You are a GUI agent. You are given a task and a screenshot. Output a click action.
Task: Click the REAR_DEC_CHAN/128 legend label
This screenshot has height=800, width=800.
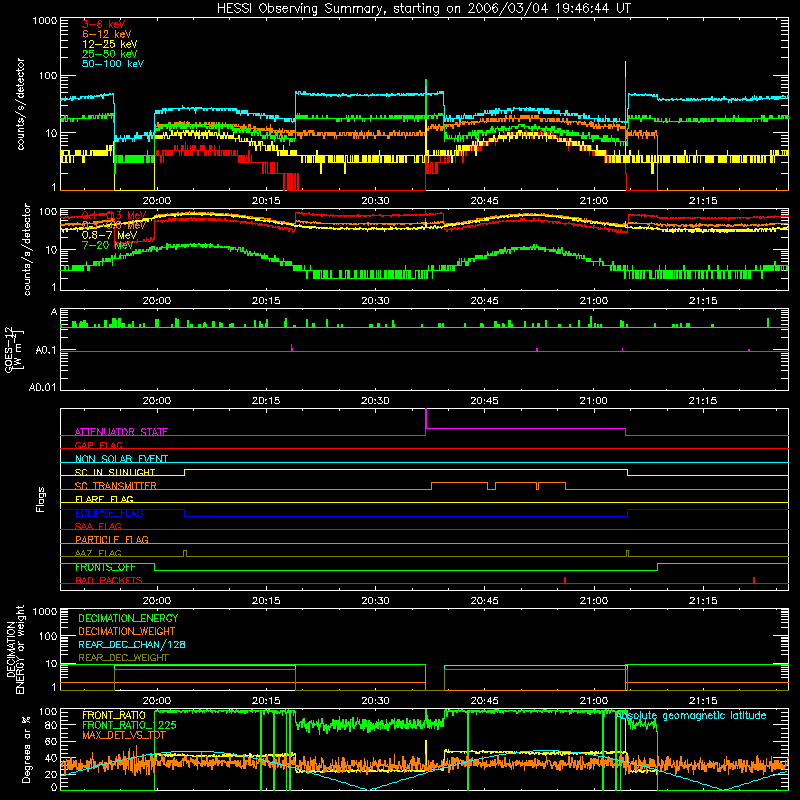132,644
